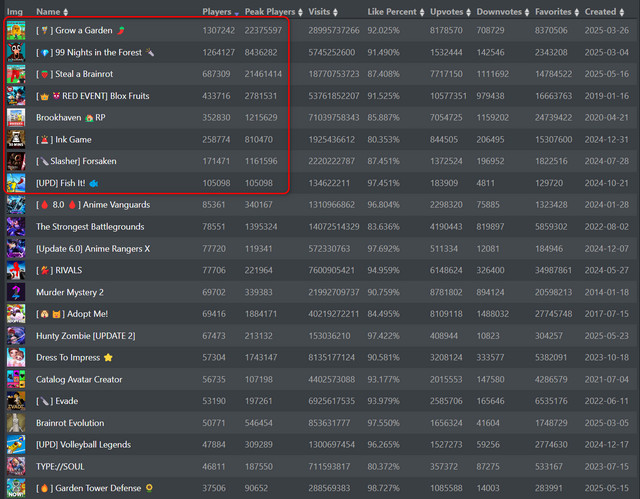Click the Forsaken game icon
Image resolution: width=640 pixels, height=499 pixels.
click(16, 162)
